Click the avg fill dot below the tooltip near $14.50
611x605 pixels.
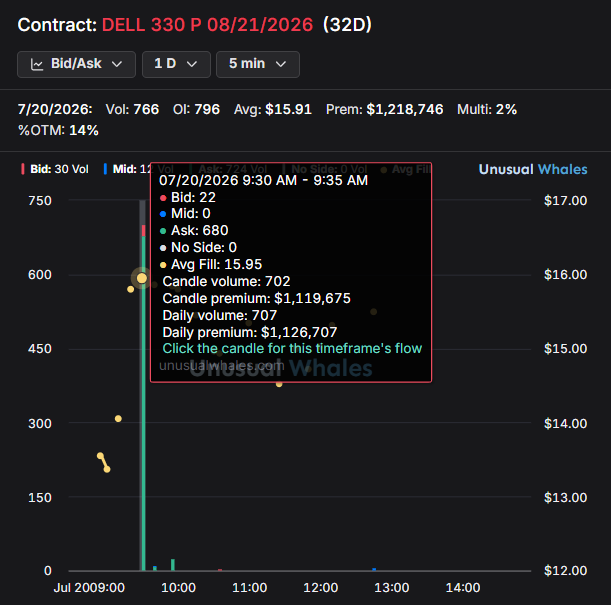click(279, 384)
